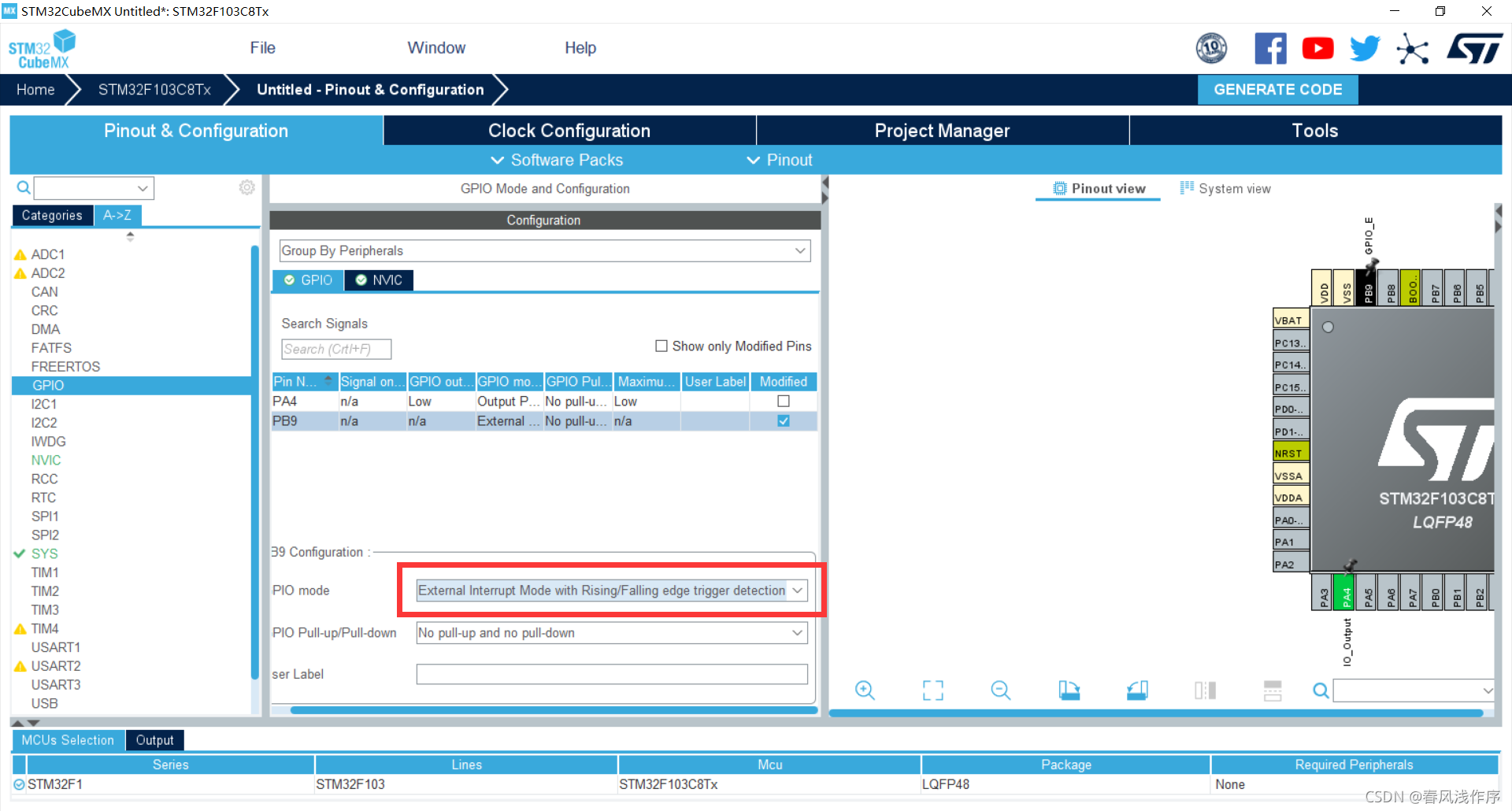The height and width of the screenshot is (811, 1512).
Task: Select USART1 in the category list
Action: [x=56, y=647]
